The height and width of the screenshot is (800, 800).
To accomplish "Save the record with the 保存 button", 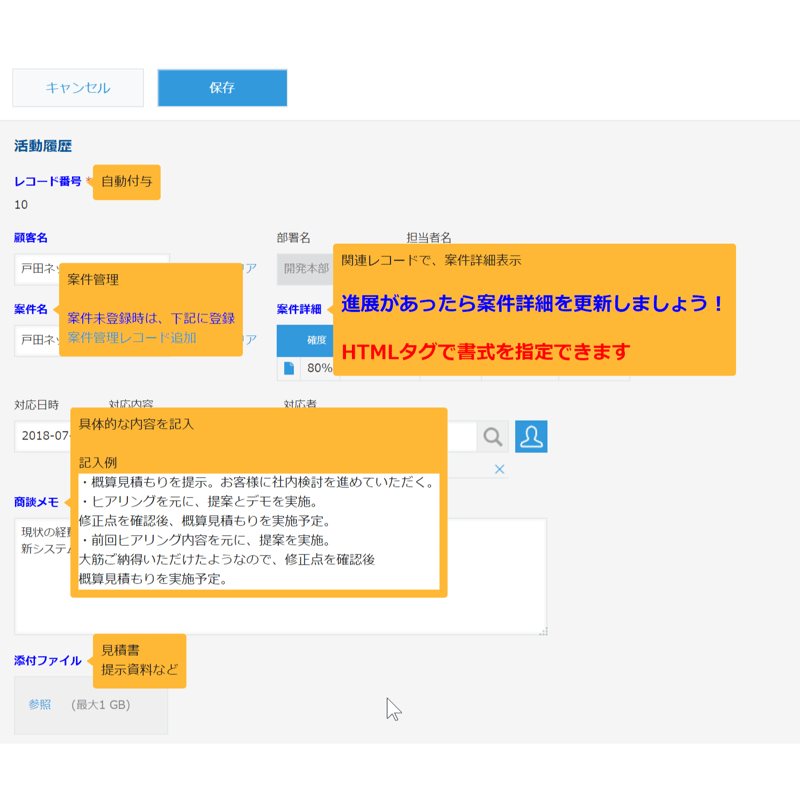I will (221, 88).
